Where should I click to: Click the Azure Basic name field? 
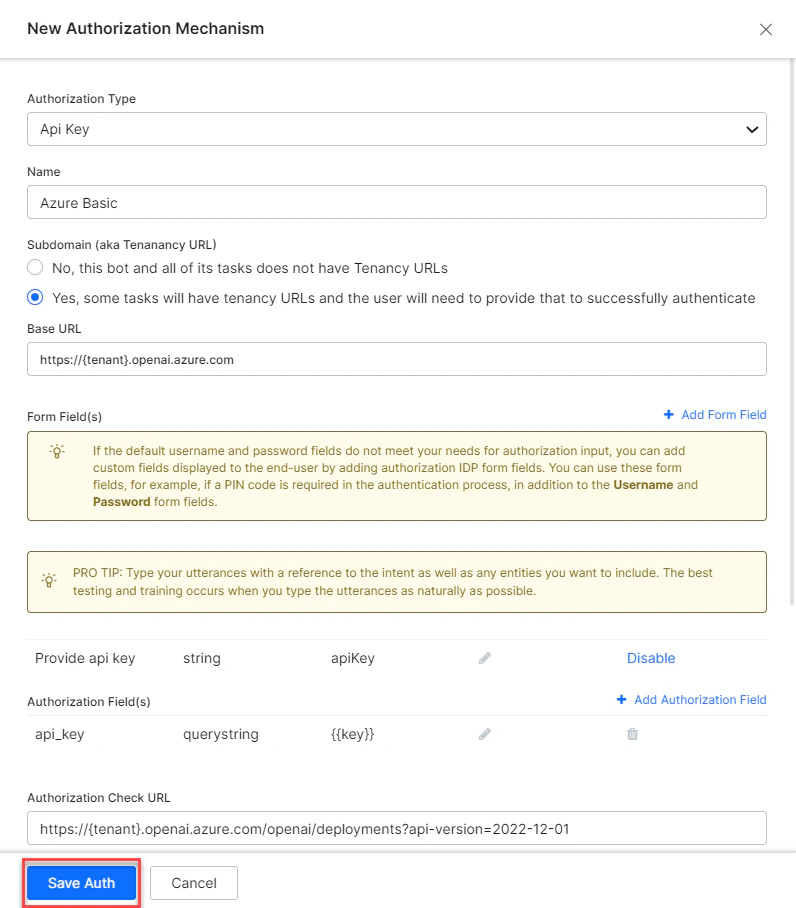(x=396, y=202)
